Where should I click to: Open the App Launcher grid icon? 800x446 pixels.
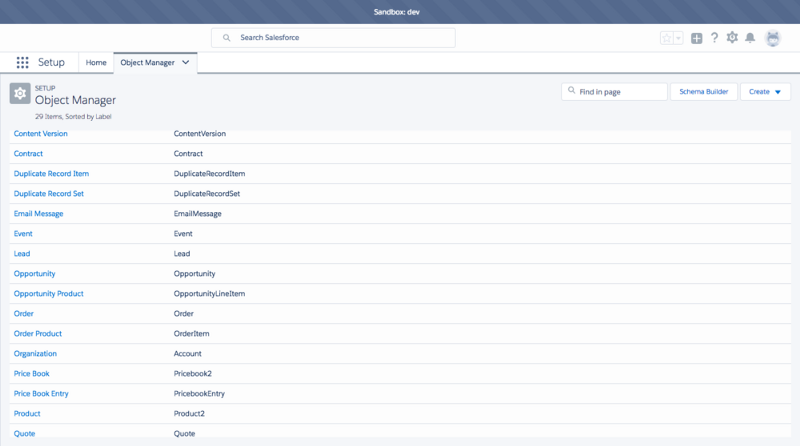click(x=22, y=62)
